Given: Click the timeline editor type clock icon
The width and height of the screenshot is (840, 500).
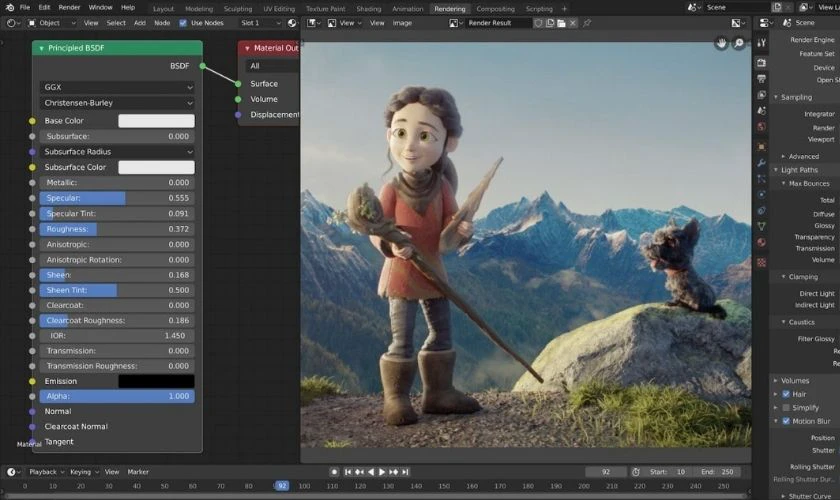Looking at the screenshot, I should pyautogui.click(x=12, y=472).
